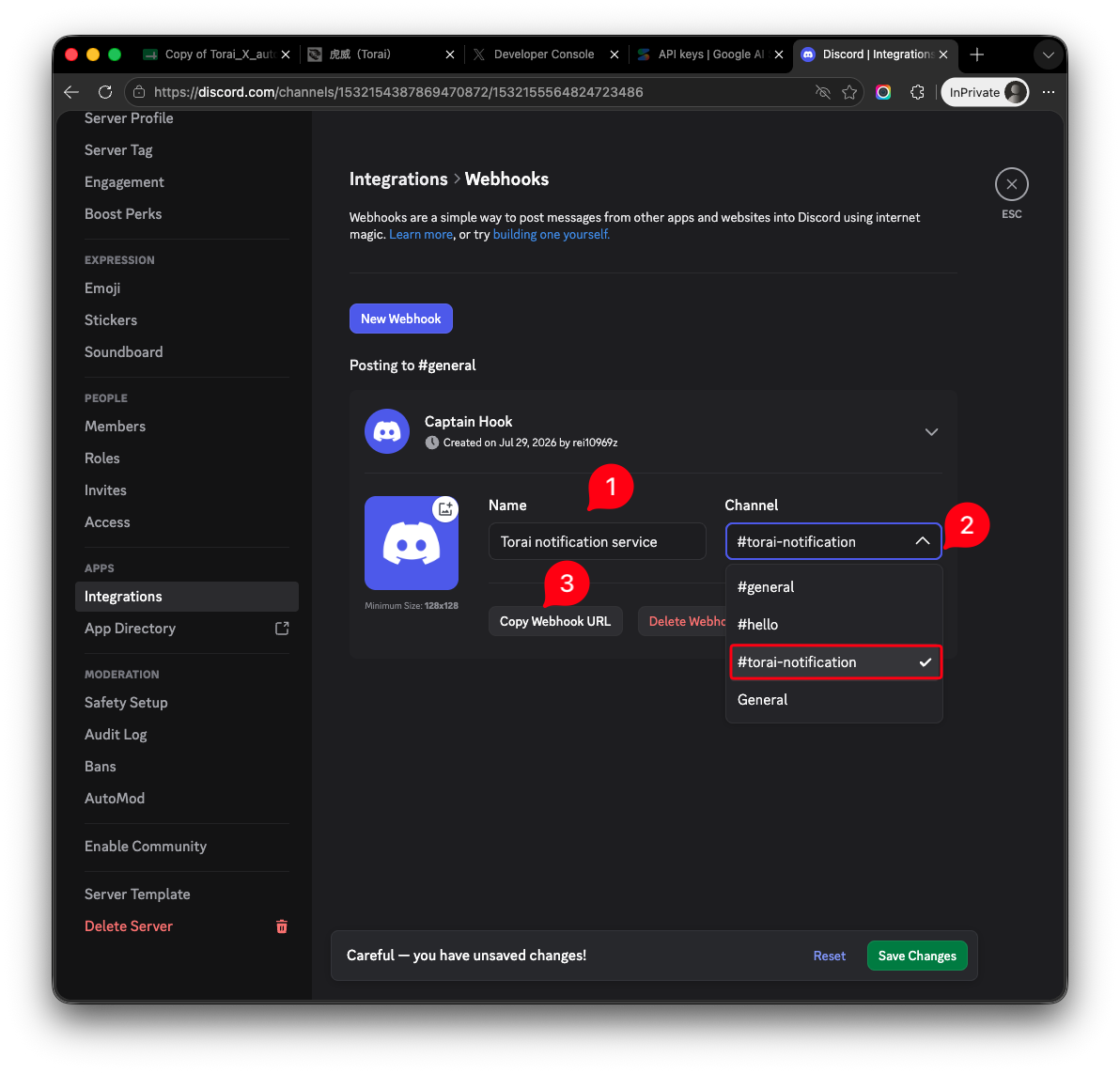Switch to the Developer Console tab
Screen dimensions: 1120x1073
point(546,54)
